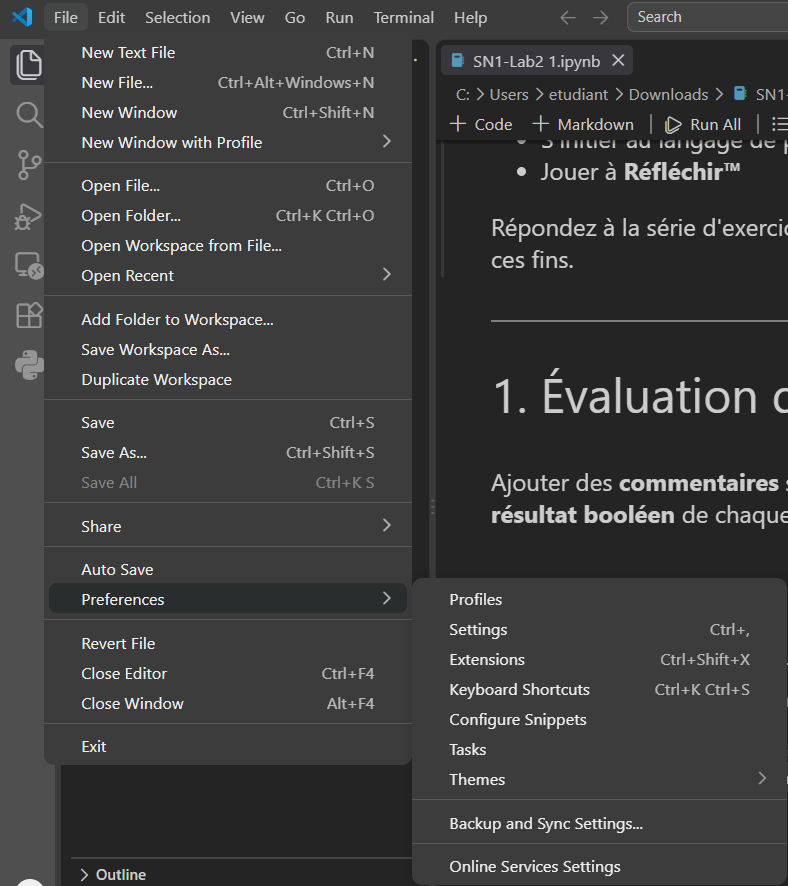Open the Selection menu
Screen dimensions: 788x886
[177, 18]
